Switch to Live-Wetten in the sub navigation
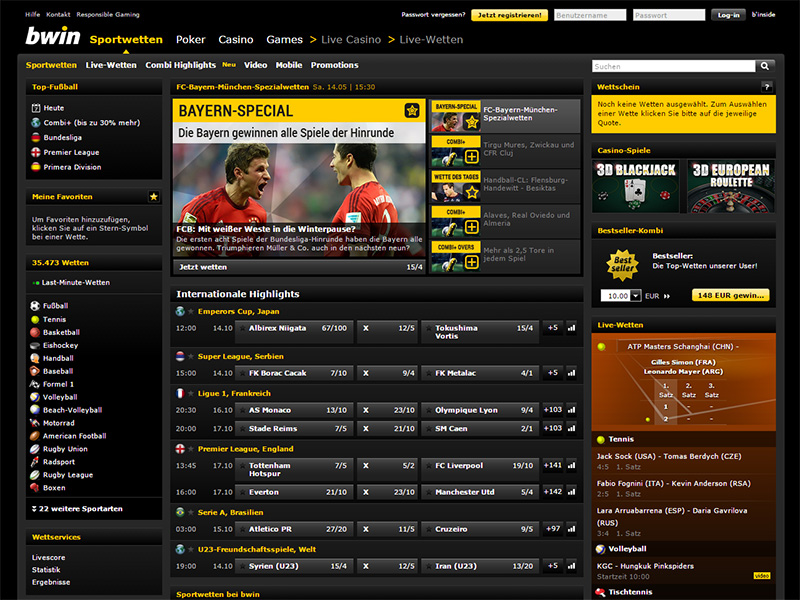This screenshot has height=600, width=800. pos(111,65)
